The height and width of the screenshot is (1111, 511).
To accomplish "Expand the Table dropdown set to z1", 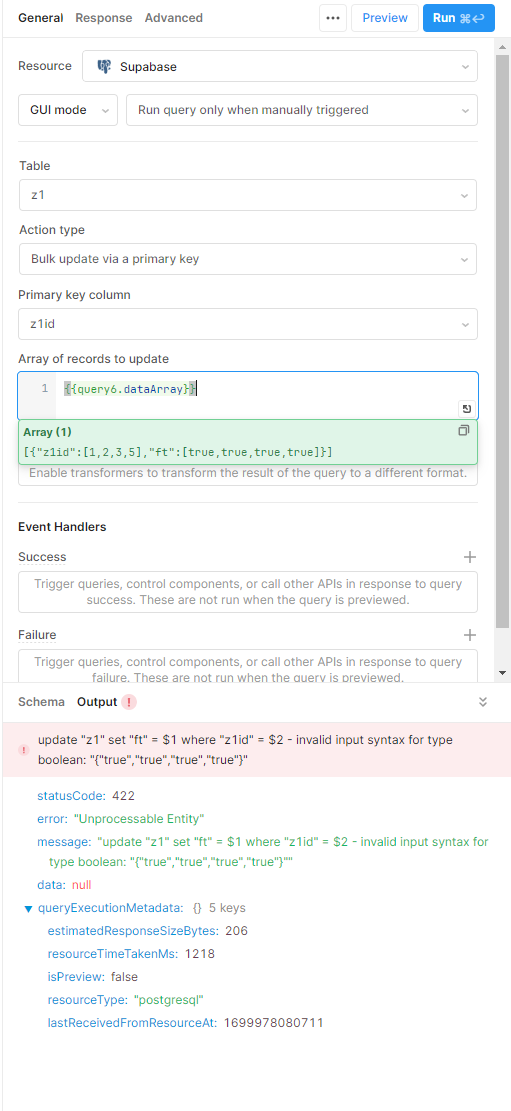I will (248, 195).
